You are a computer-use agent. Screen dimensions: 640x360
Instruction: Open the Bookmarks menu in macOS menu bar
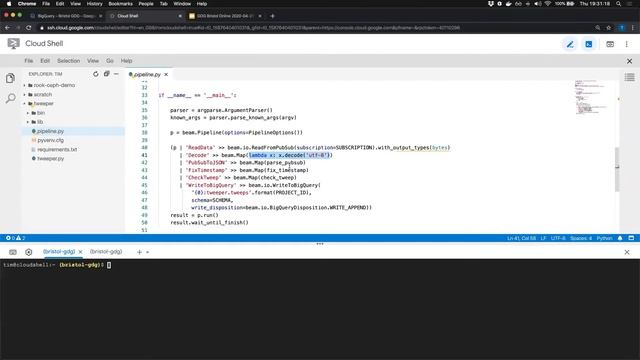click(x=120, y=4)
